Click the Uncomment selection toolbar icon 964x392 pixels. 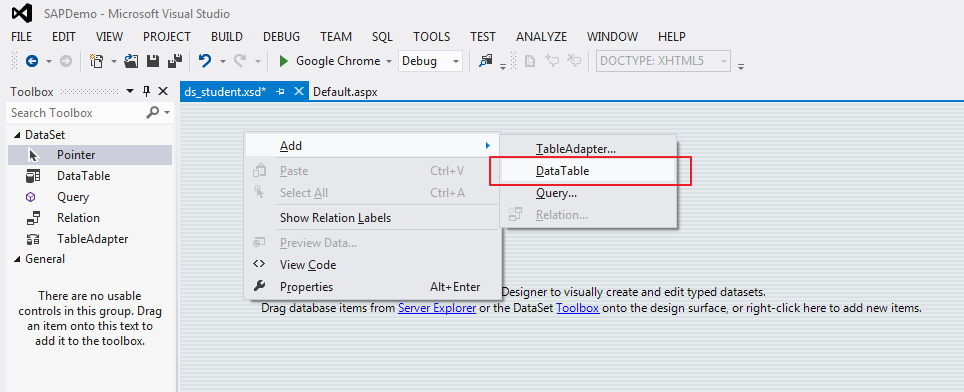pos(574,61)
